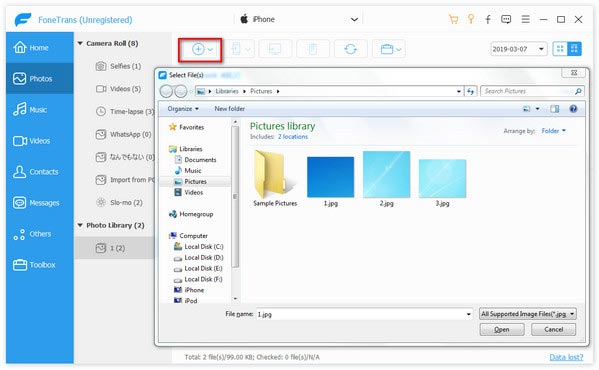599x370 pixels.
Task: Open the All Supported Image Files filter
Action: click(x=528, y=314)
